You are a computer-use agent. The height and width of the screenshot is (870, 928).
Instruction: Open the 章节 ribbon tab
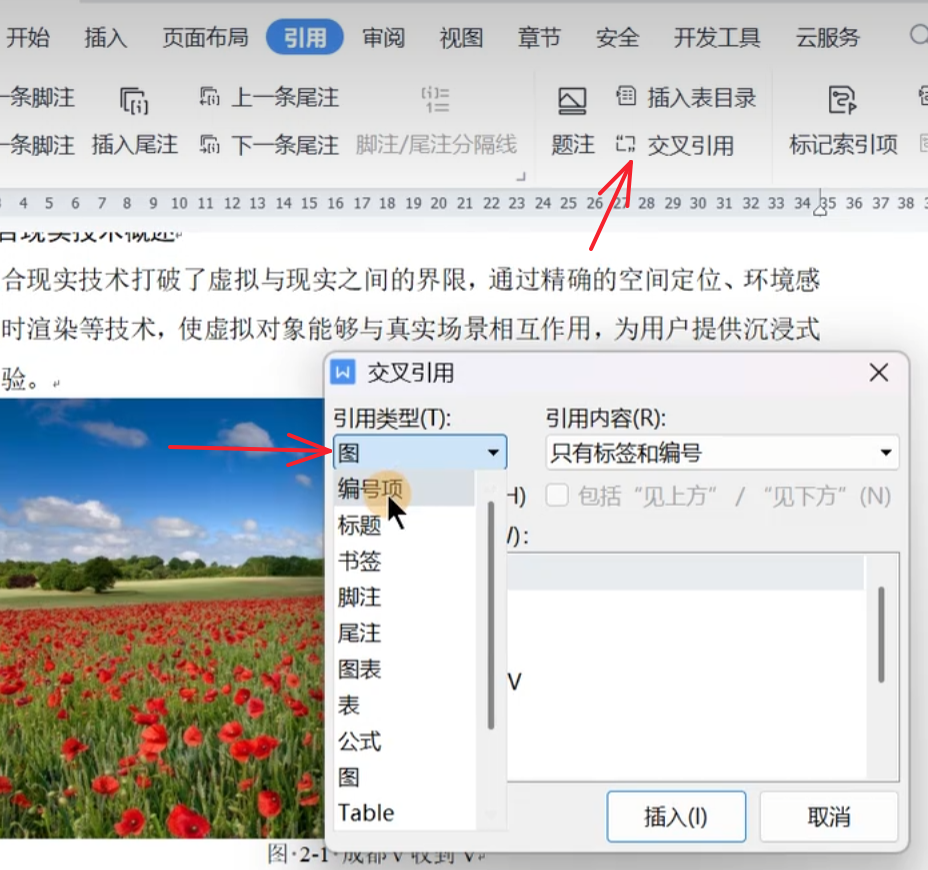pyautogui.click(x=539, y=38)
